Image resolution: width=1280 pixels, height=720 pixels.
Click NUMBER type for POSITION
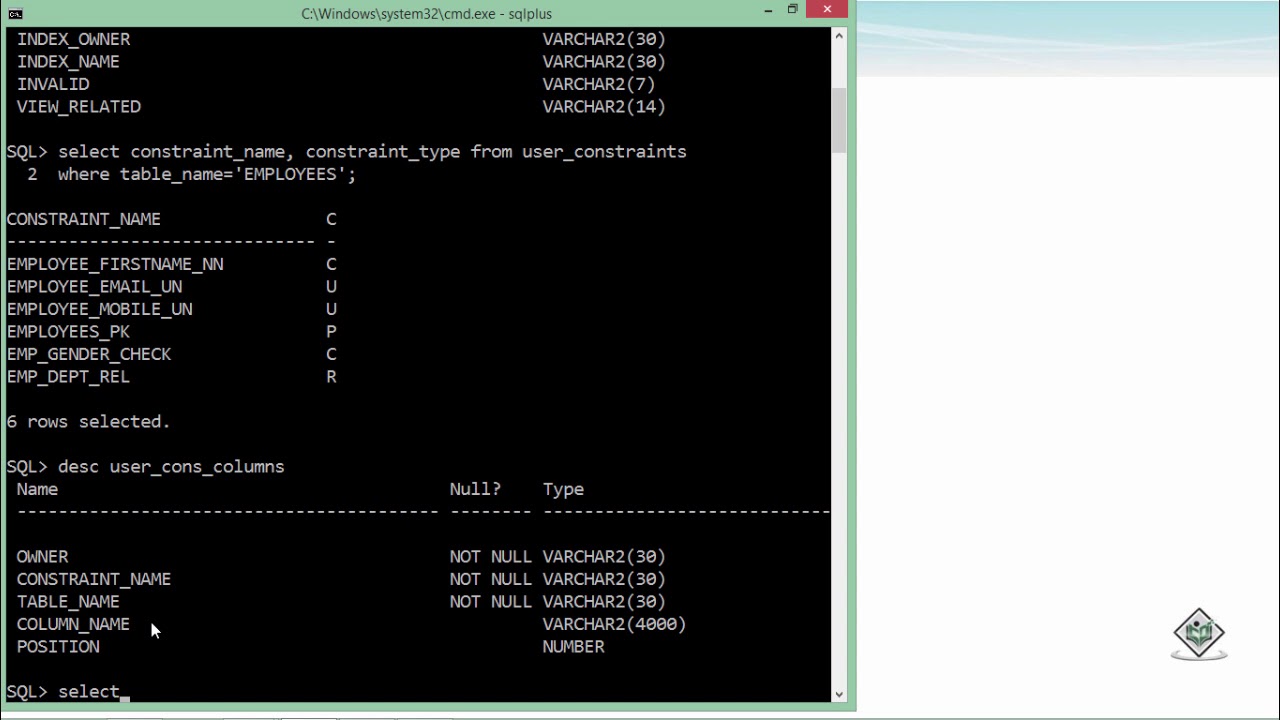click(x=573, y=647)
